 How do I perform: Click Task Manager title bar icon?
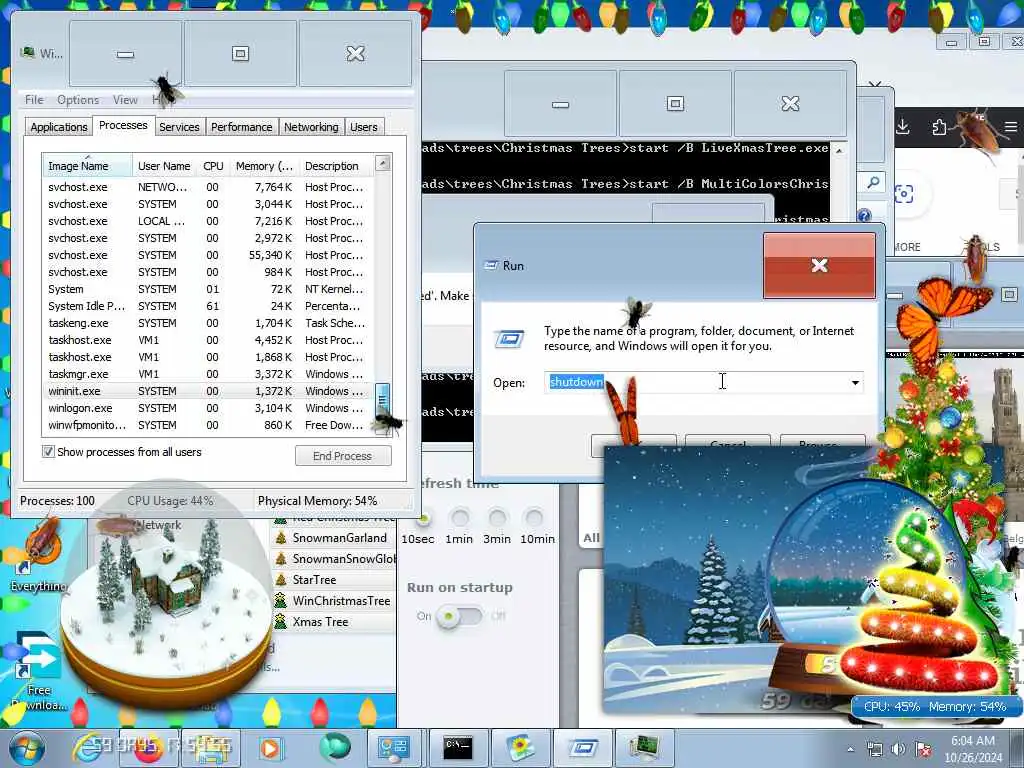pyautogui.click(x=27, y=52)
